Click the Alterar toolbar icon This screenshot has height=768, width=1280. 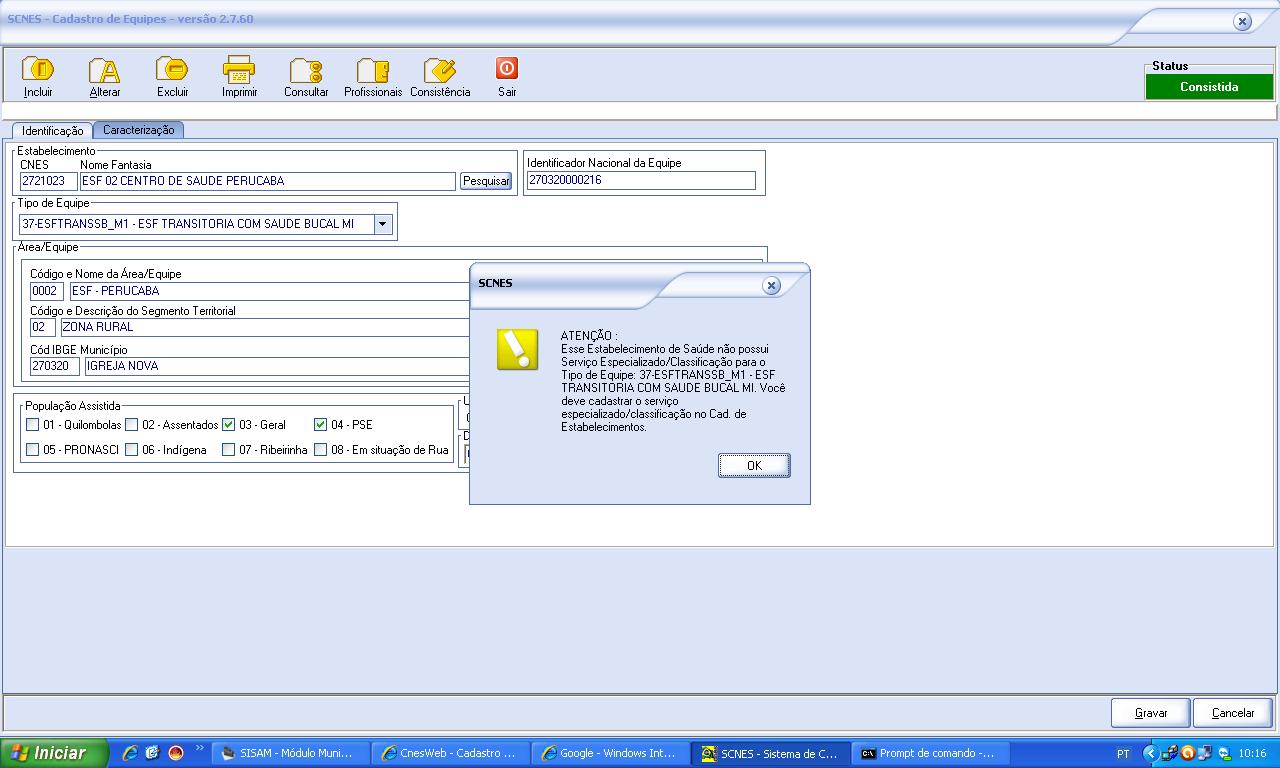click(105, 70)
